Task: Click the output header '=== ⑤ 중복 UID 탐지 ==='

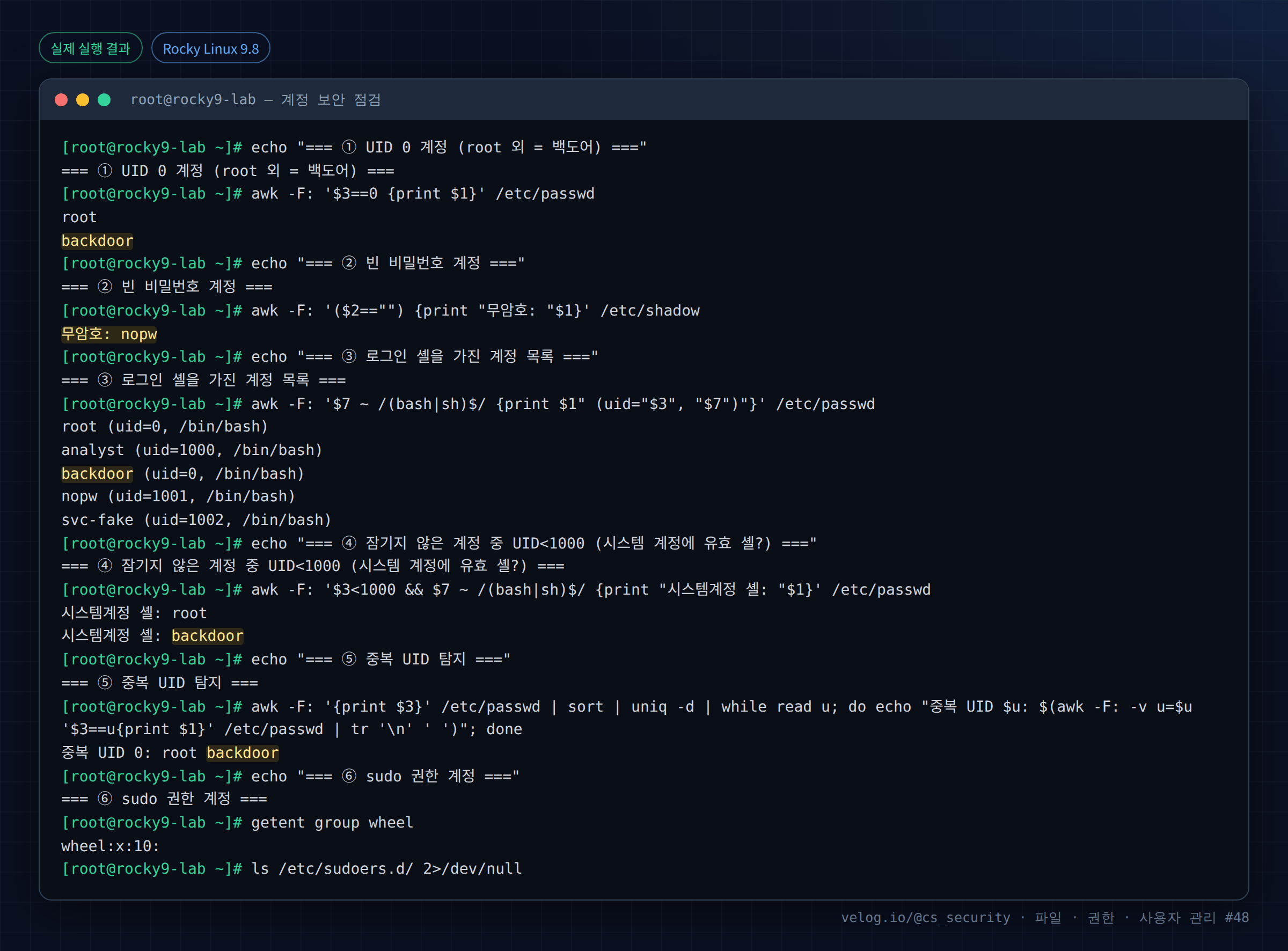Action: tap(159, 683)
